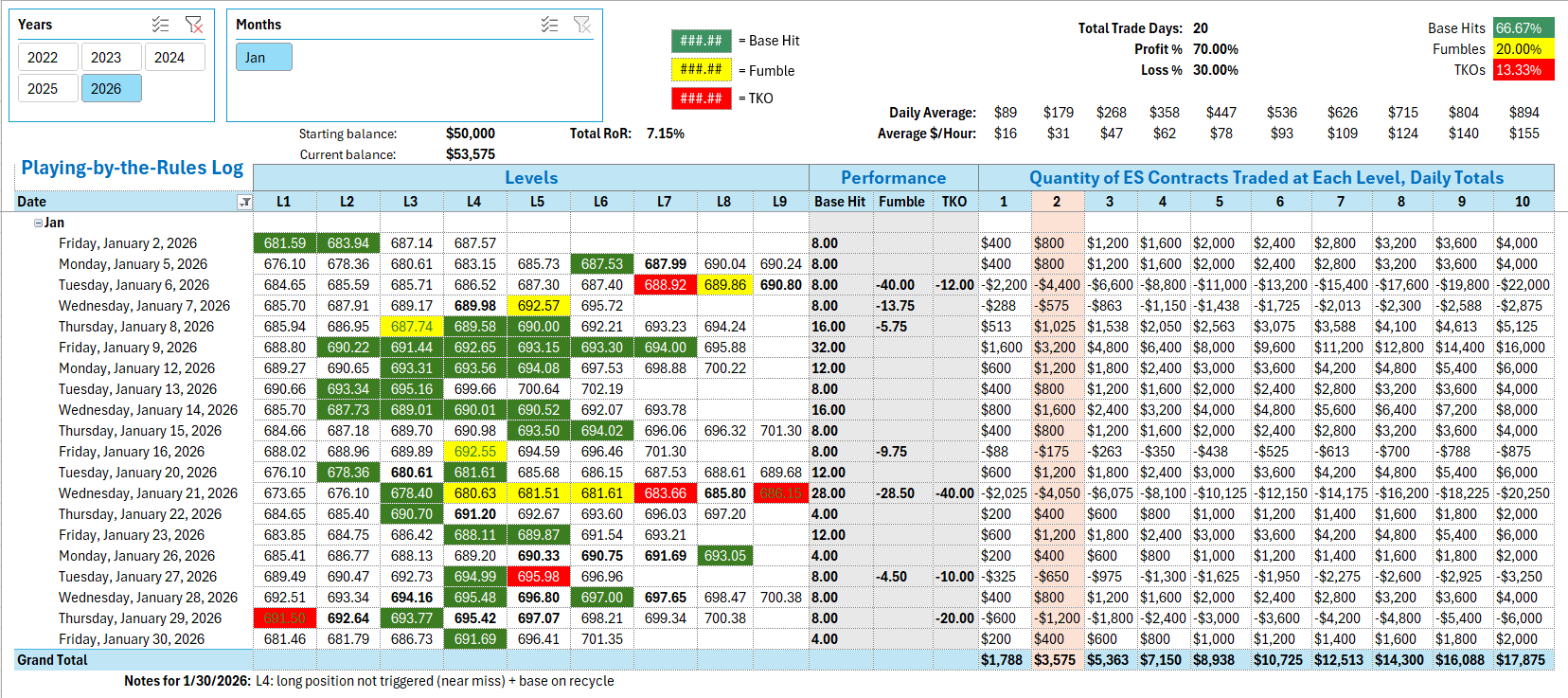Image resolution: width=1568 pixels, height=698 pixels.
Task: Clear the filter on the Years slicer
Action: 194,25
